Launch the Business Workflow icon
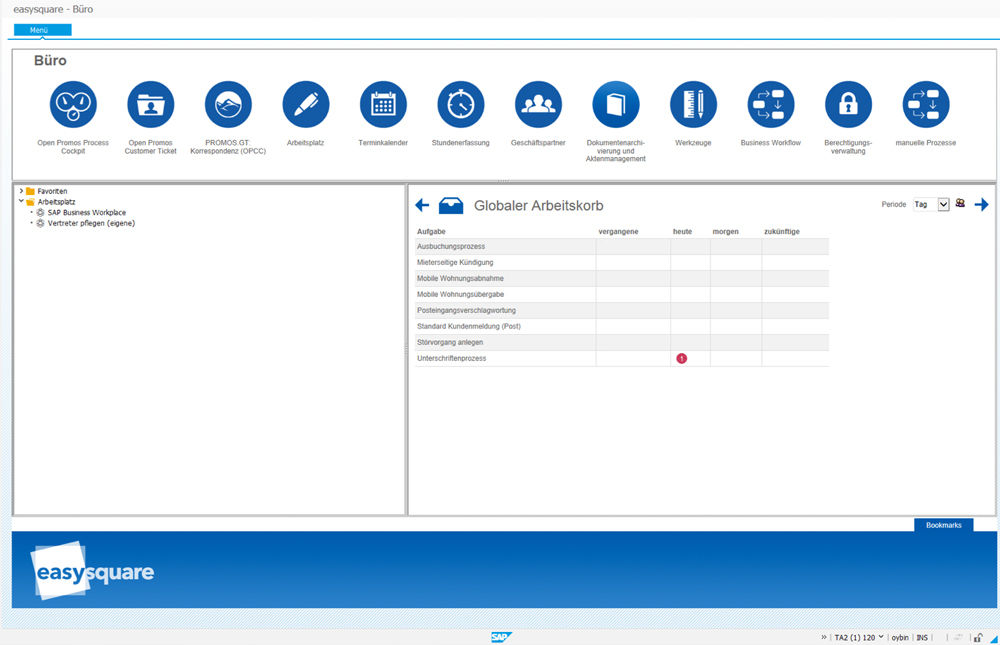This screenshot has width=1000, height=645. click(x=771, y=105)
